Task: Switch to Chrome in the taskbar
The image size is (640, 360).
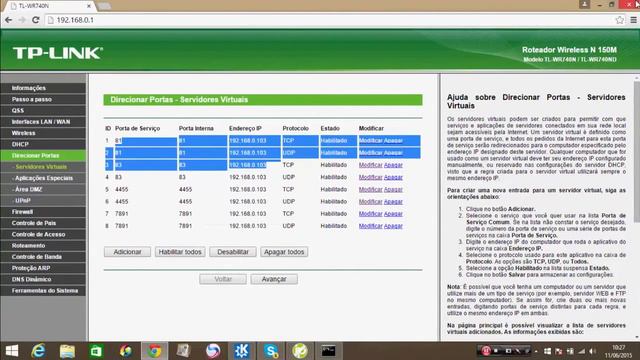Action: [154, 351]
